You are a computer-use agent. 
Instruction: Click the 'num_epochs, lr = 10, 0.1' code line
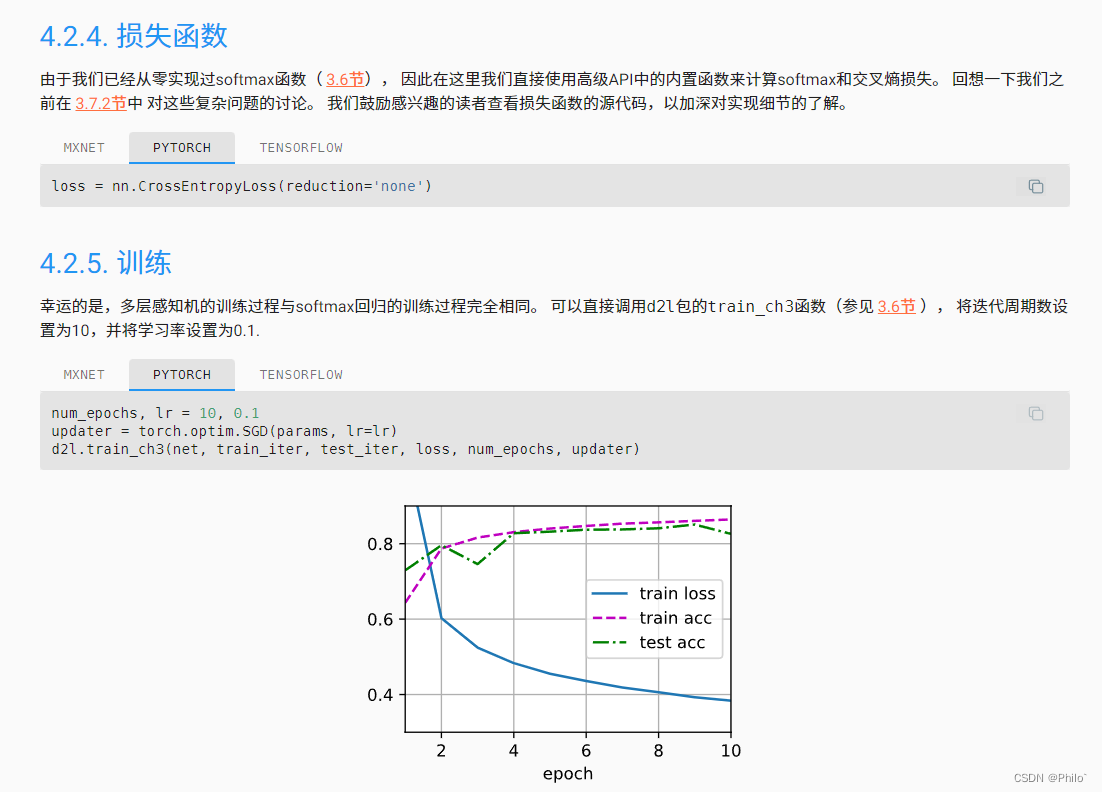(x=155, y=413)
